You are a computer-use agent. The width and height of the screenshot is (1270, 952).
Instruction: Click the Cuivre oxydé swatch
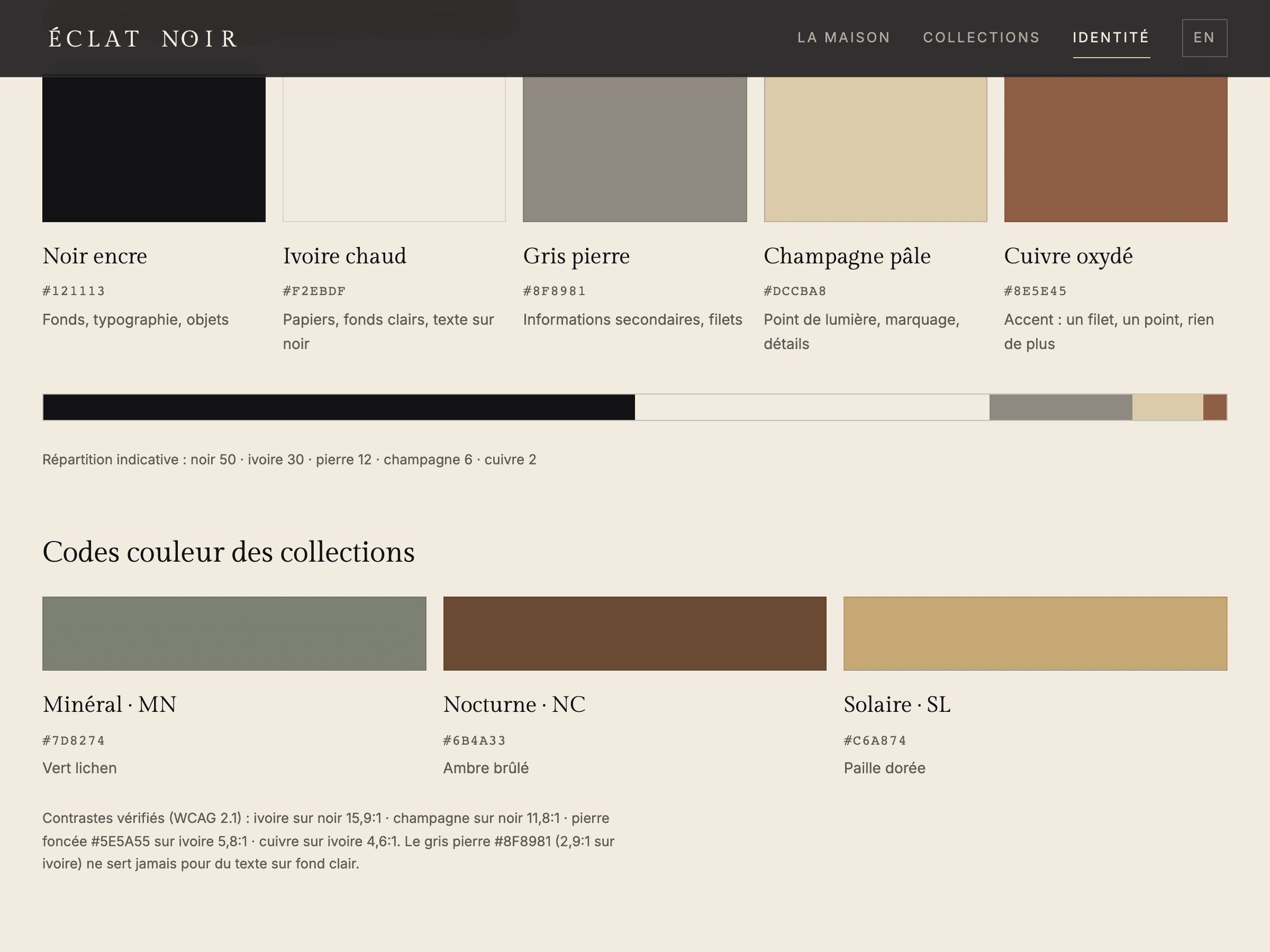pyautogui.click(x=1115, y=149)
